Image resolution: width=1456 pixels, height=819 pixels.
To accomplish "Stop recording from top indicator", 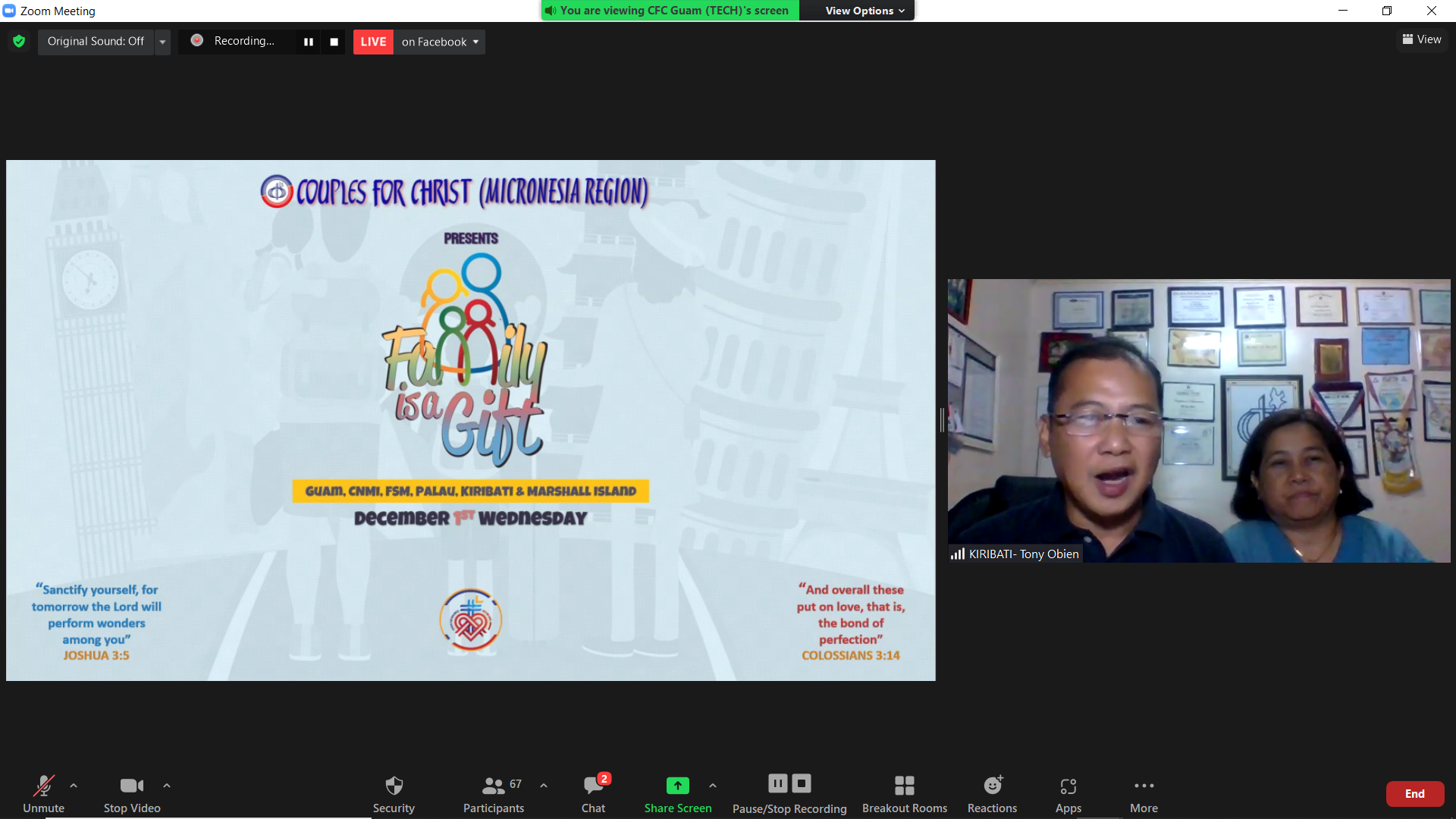I will (334, 42).
